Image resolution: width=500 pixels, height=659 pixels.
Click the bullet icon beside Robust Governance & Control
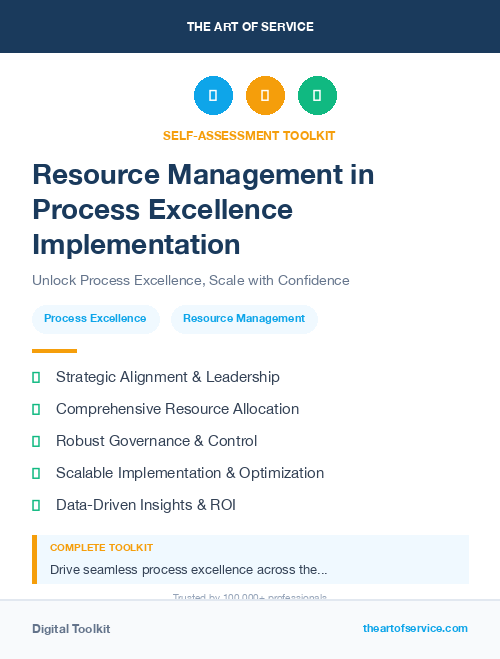click(x=36, y=441)
